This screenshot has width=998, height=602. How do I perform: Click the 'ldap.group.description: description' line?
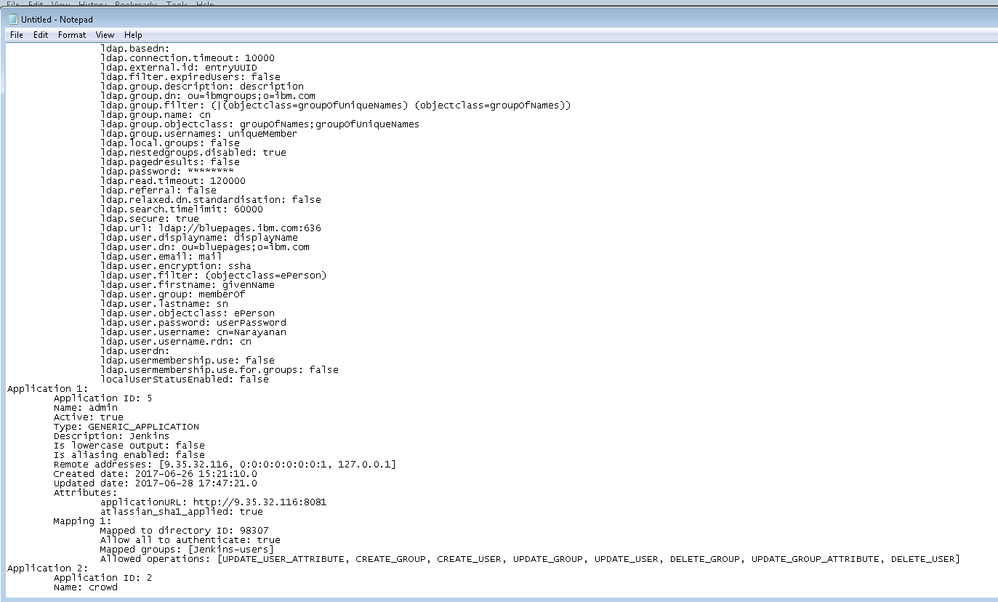point(202,87)
